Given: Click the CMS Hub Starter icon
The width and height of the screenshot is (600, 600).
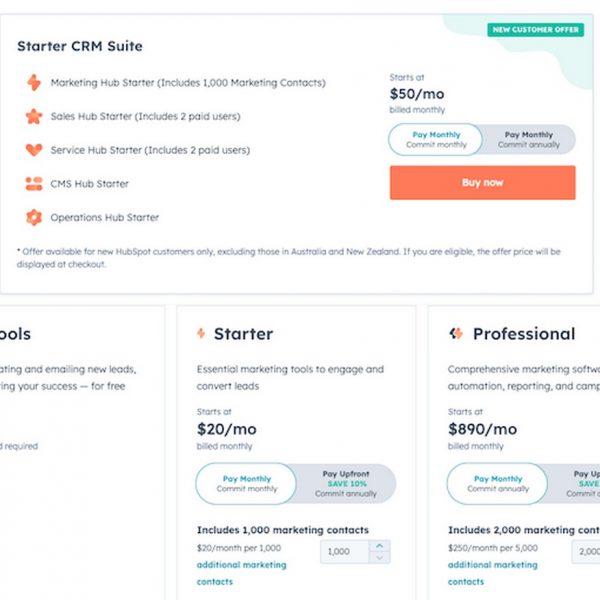Looking at the screenshot, I should [x=34, y=184].
